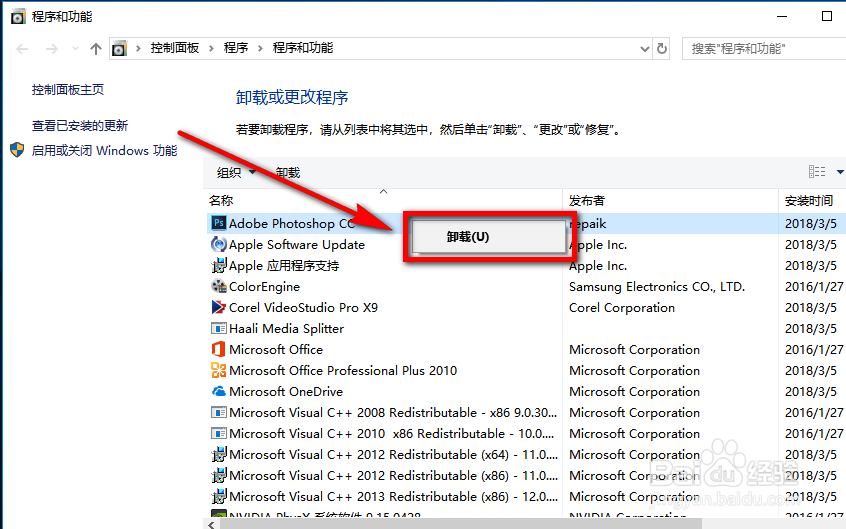Click the Visual C++ 2013 (x86) icon
Image resolution: width=846 pixels, height=529 pixels.
tap(219, 496)
